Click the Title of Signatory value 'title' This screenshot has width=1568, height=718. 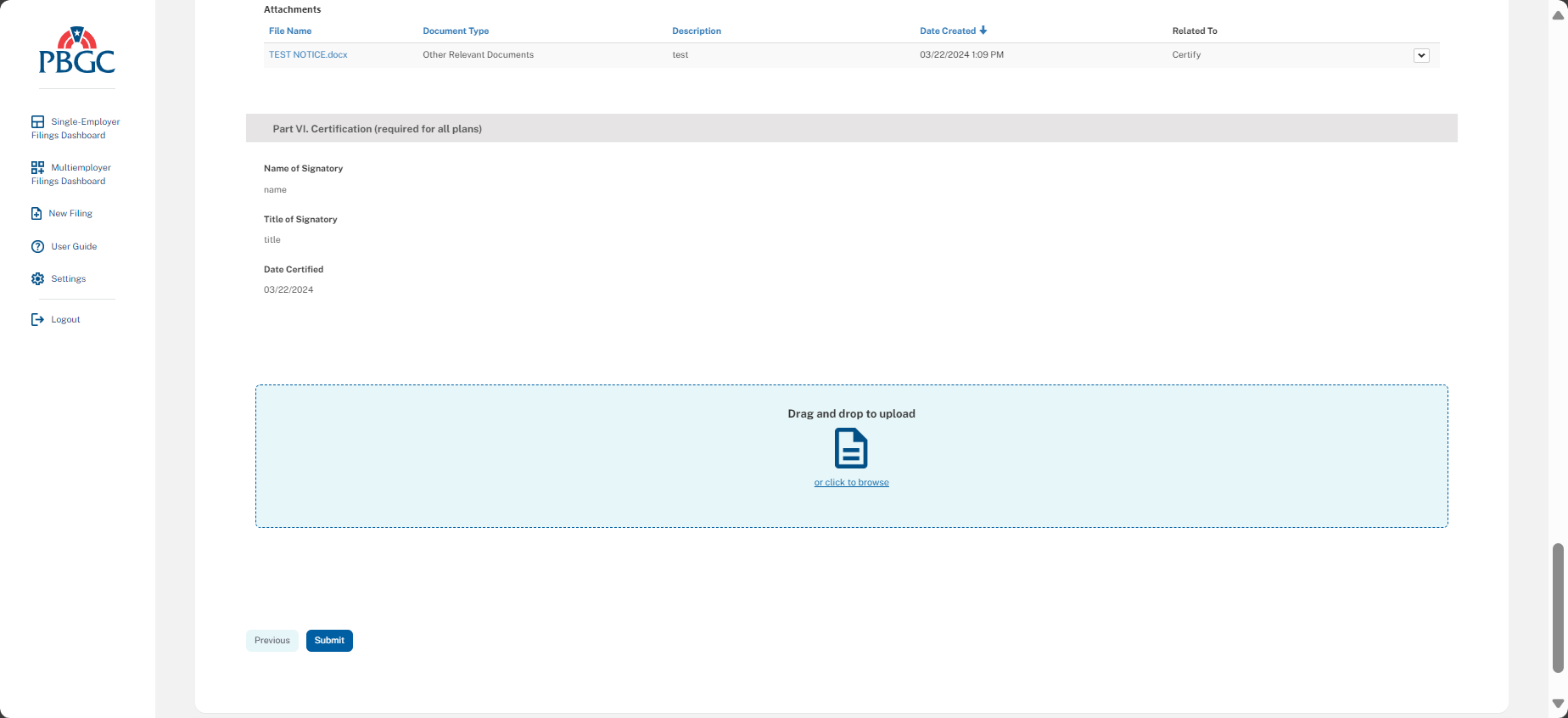(x=272, y=240)
